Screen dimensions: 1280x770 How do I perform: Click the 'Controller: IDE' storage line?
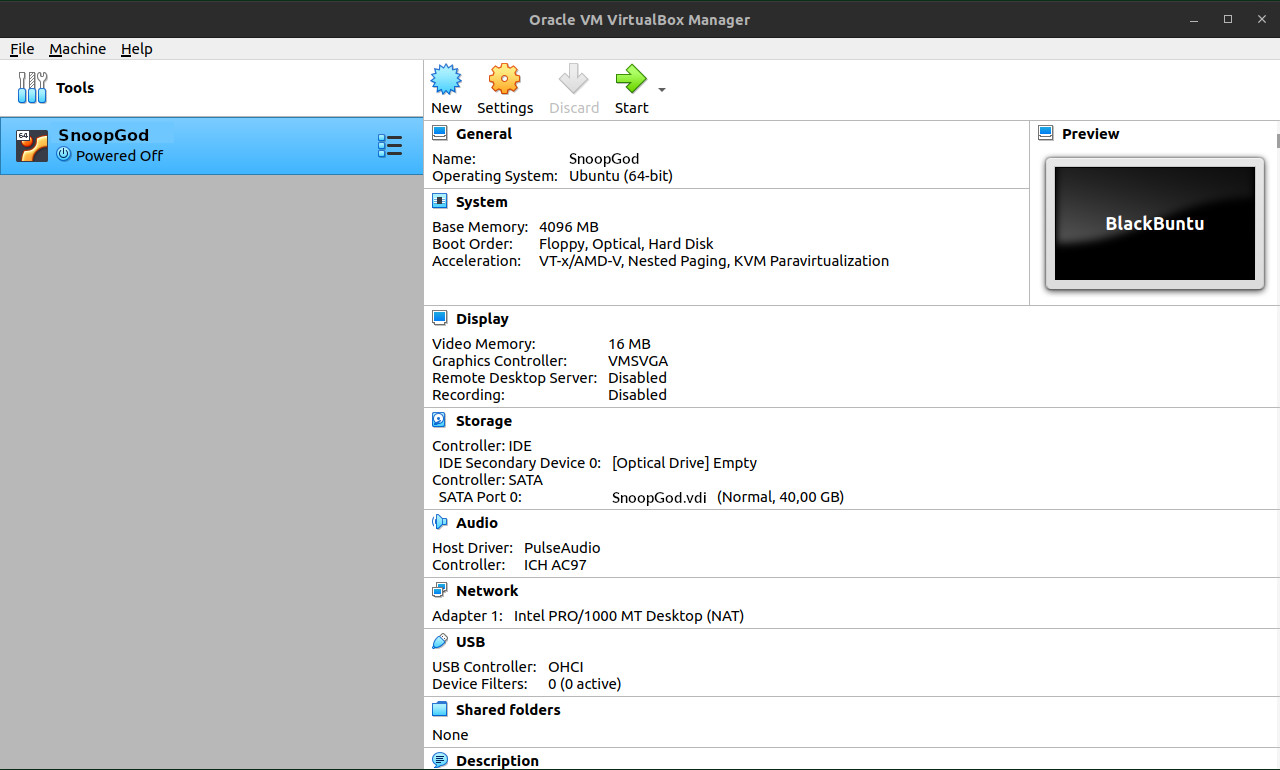point(482,446)
